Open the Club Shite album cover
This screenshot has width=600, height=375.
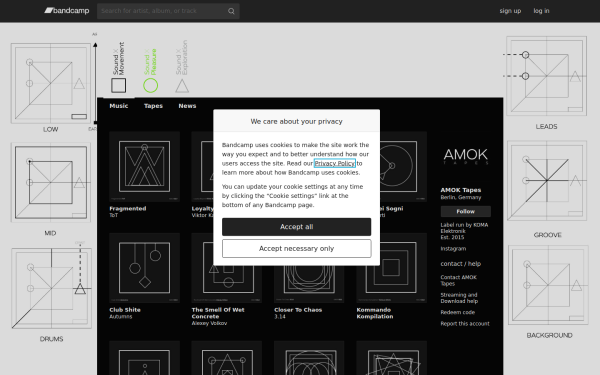(x=144, y=268)
